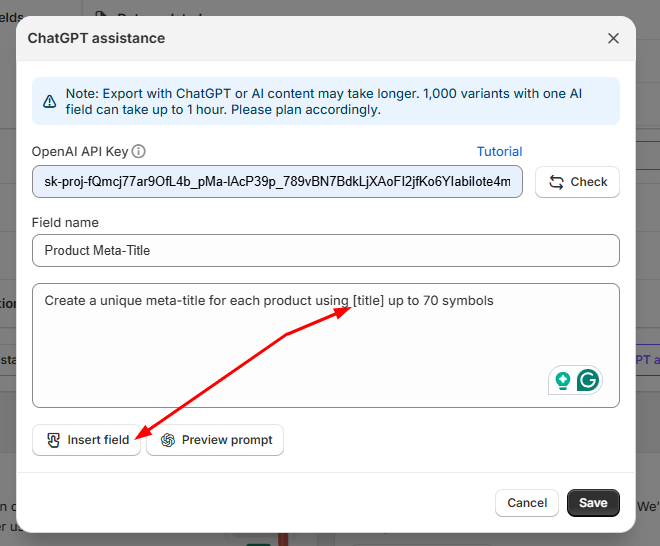Screen dimensions: 660x546
Task: Click the OpenAI API key input field
Action: (x=277, y=181)
